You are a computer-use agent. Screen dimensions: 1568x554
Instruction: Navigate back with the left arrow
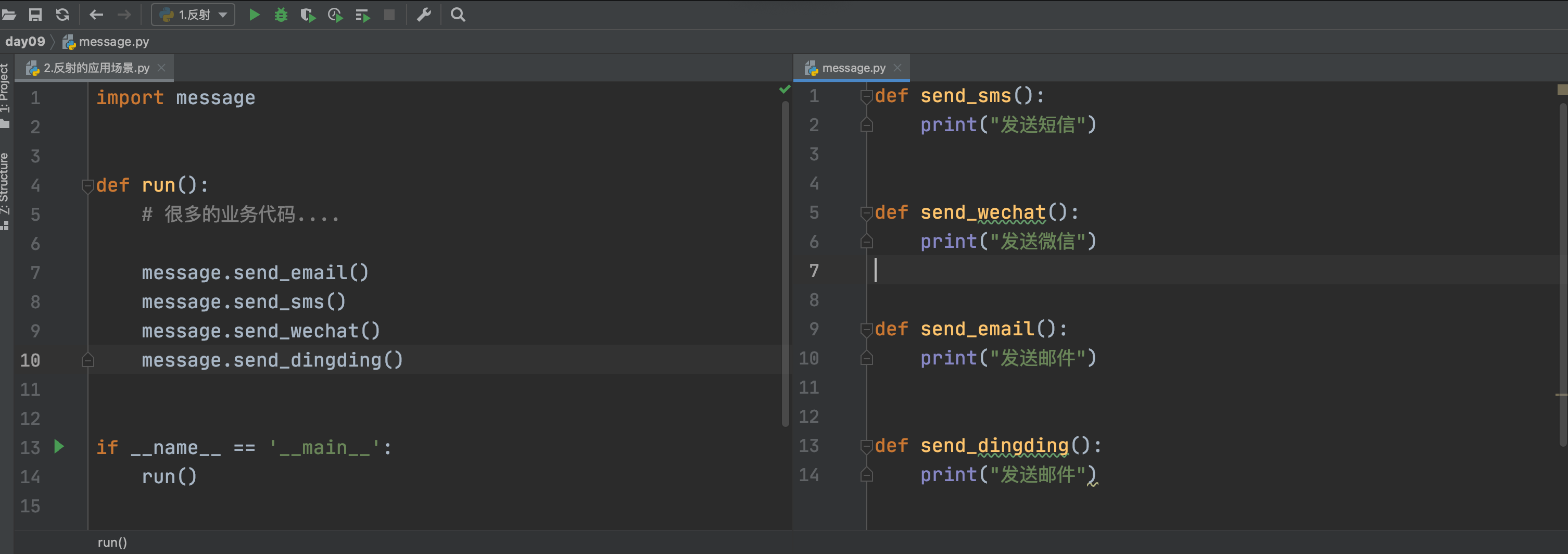(96, 15)
